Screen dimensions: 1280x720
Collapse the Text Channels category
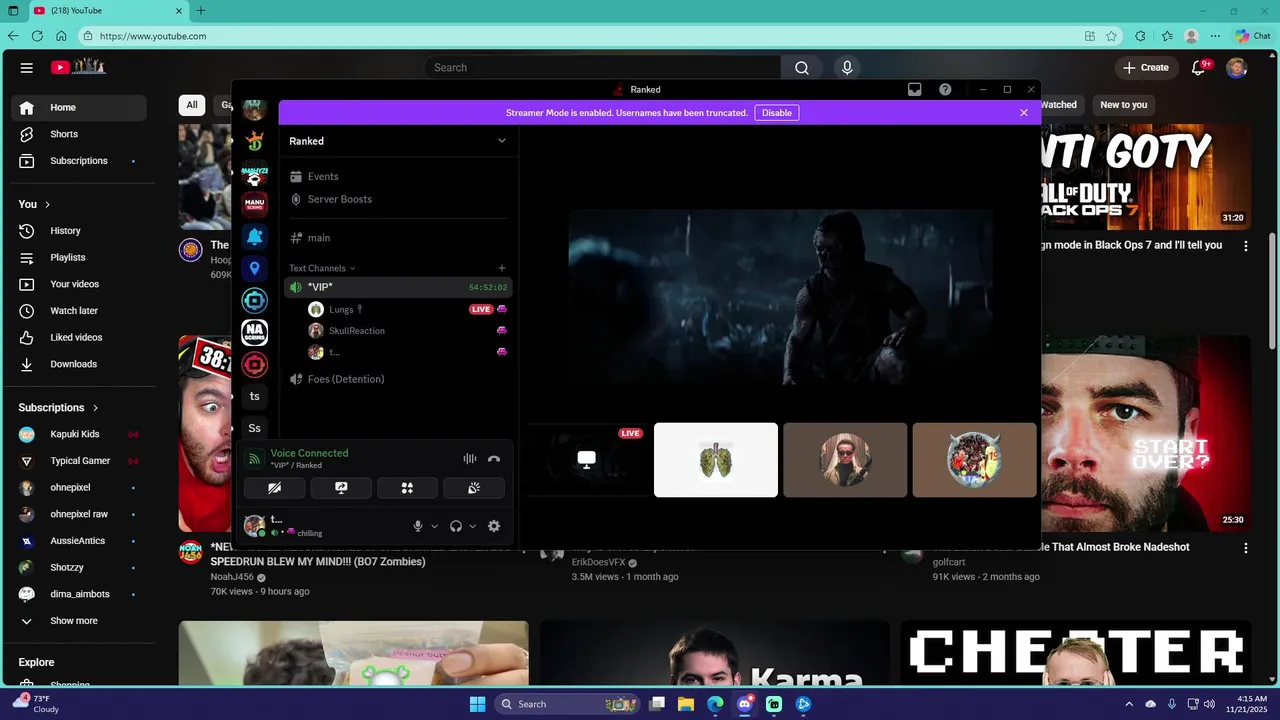click(322, 268)
